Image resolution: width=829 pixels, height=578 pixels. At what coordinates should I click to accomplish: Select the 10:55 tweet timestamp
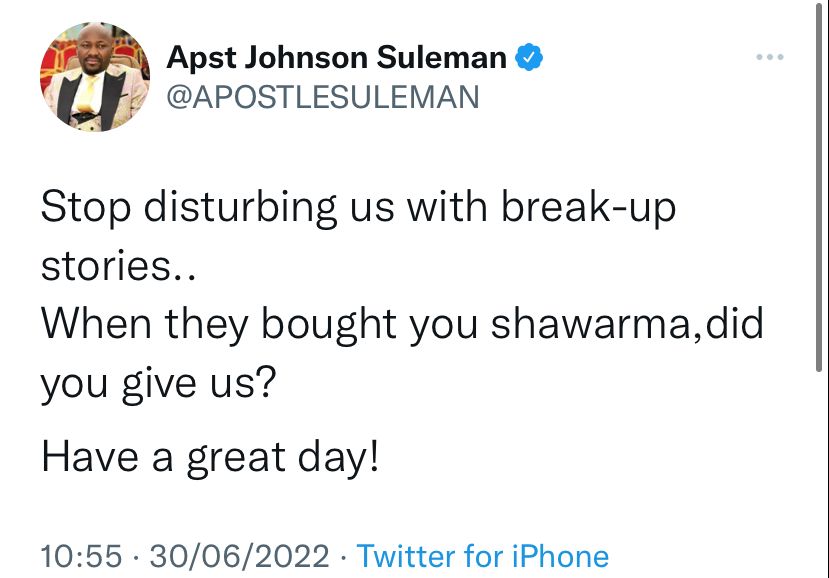pos(81,556)
